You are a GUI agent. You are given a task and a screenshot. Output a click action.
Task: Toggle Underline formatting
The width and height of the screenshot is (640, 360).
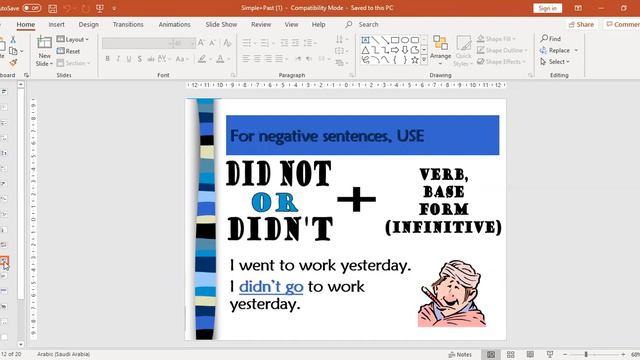click(x=129, y=59)
